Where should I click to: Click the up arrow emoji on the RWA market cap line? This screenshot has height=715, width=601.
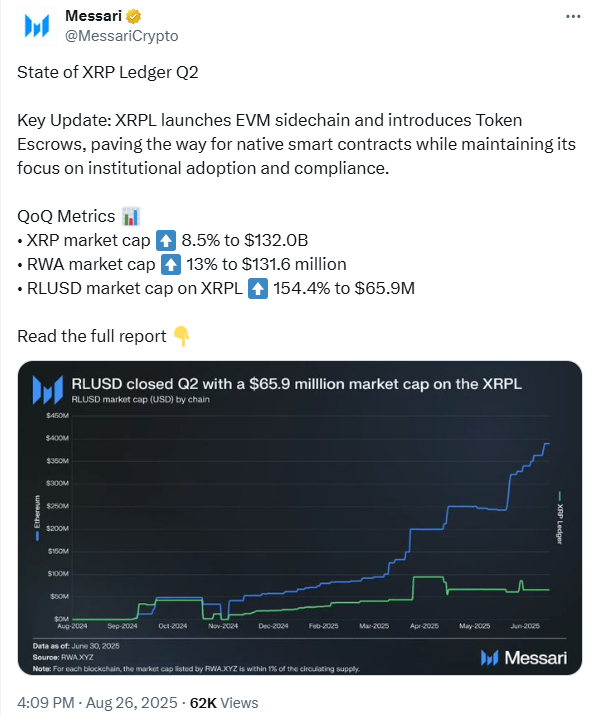(169, 265)
